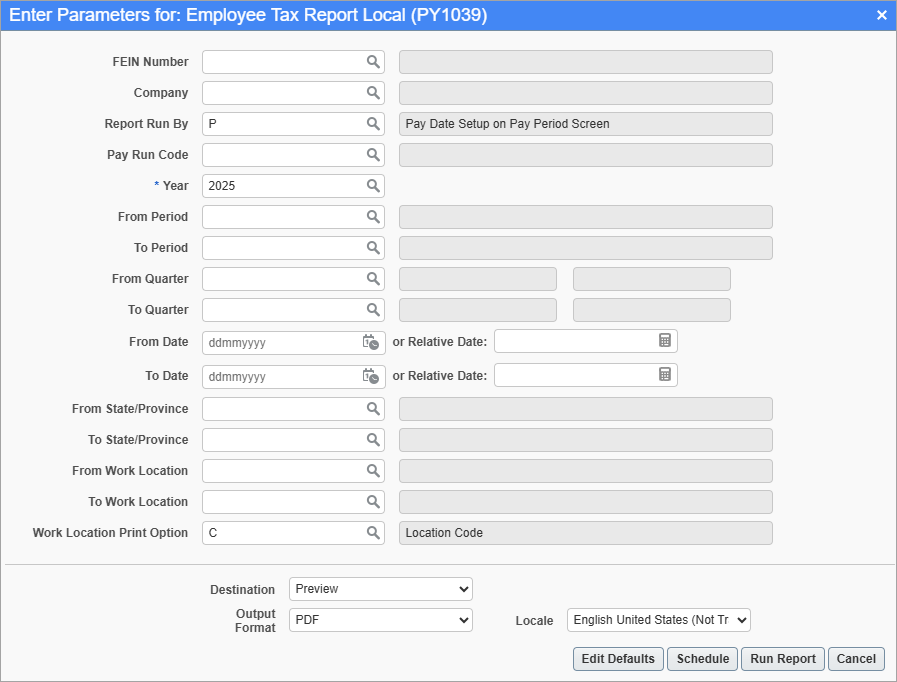The image size is (897, 682).
Task: Click the Edit Defaults button
Action: coord(617,659)
